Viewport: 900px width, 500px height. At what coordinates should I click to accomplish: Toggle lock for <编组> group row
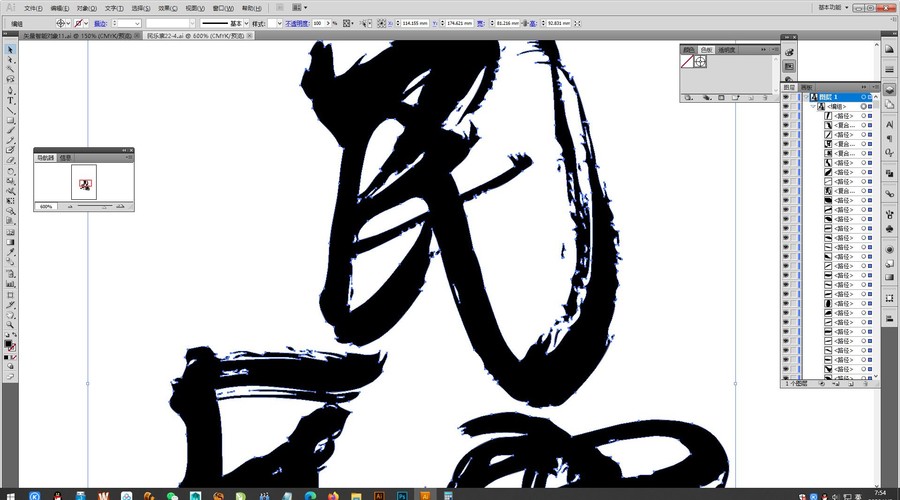point(794,107)
